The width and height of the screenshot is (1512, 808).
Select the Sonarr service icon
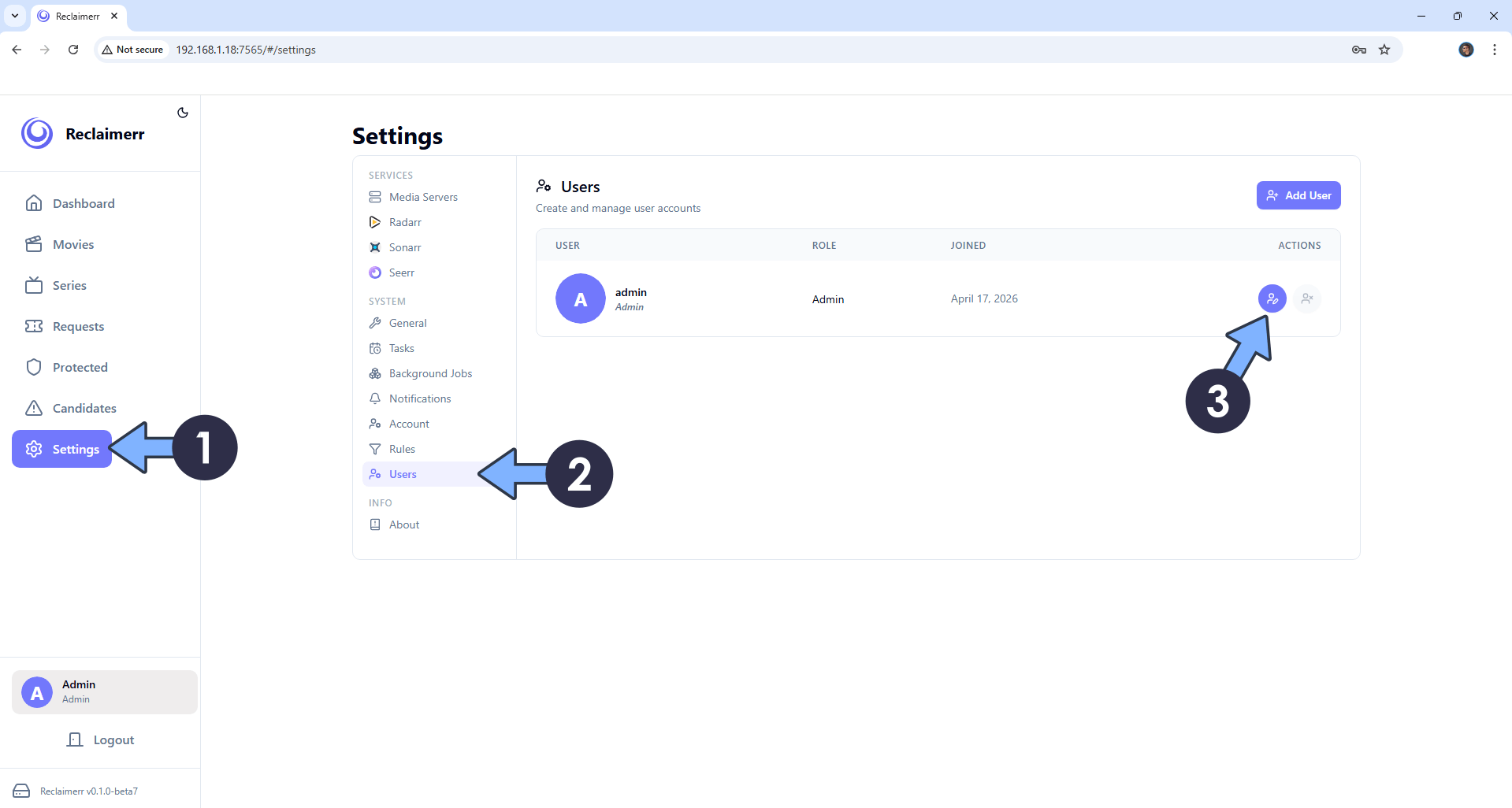pos(376,247)
